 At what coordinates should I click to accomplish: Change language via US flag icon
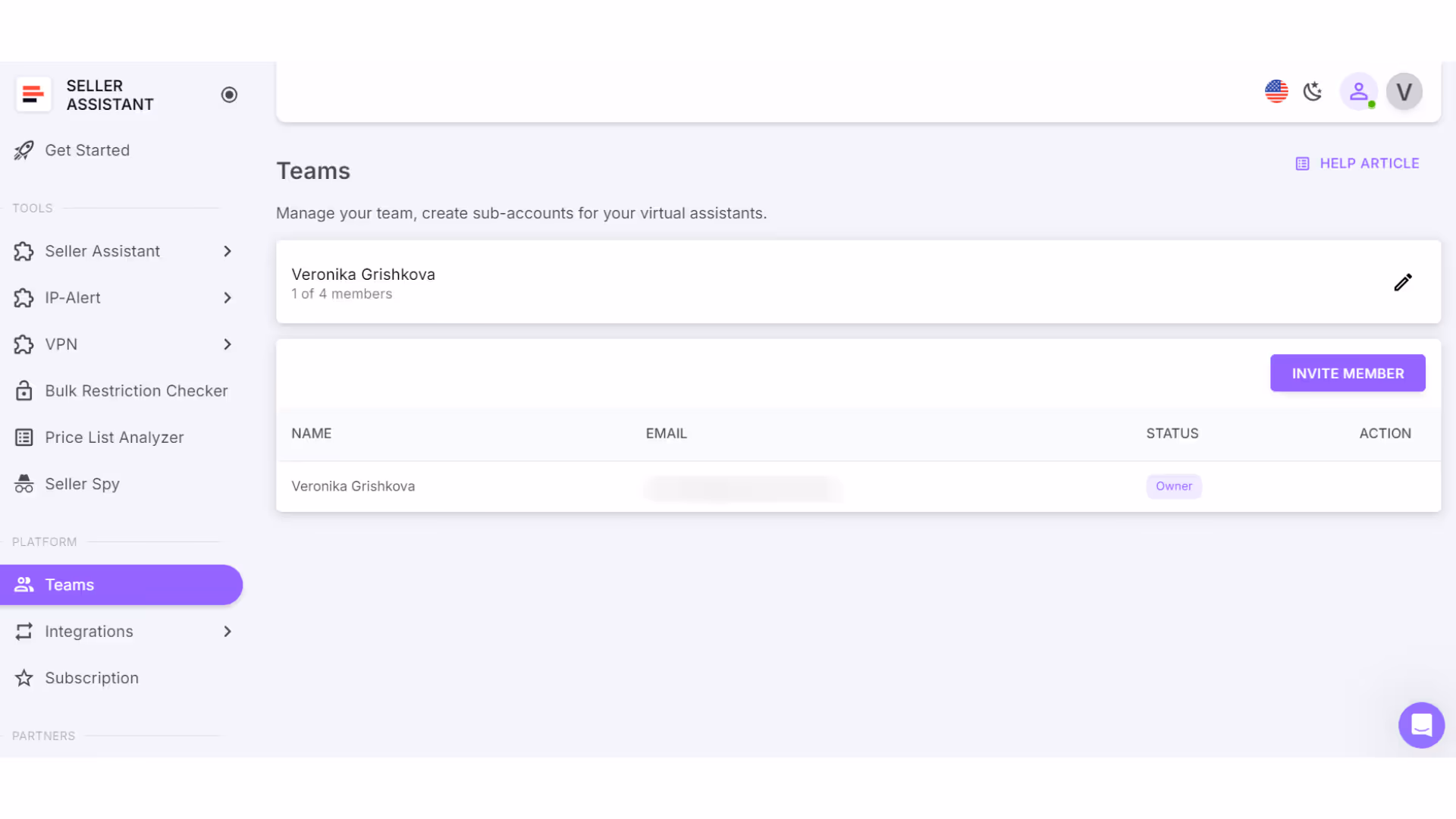pyautogui.click(x=1276, y=92)
